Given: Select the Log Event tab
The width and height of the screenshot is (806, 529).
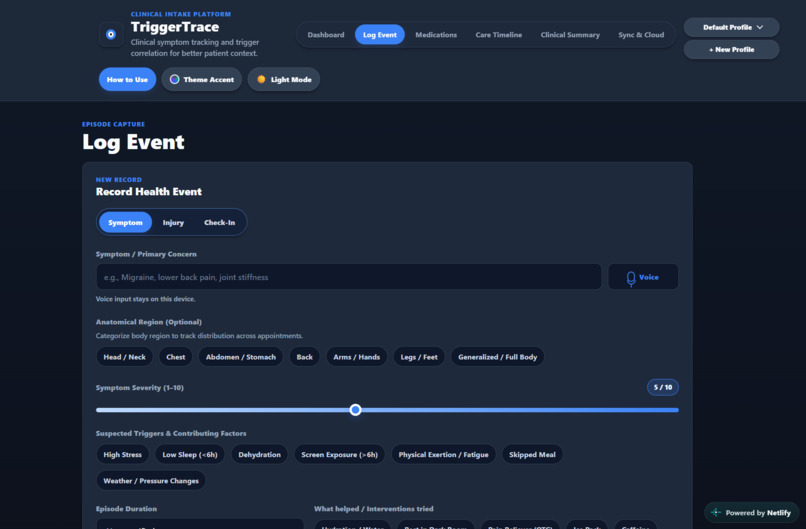Looking at the screenshot, I should pyautogui.click(x=379, y=35).
